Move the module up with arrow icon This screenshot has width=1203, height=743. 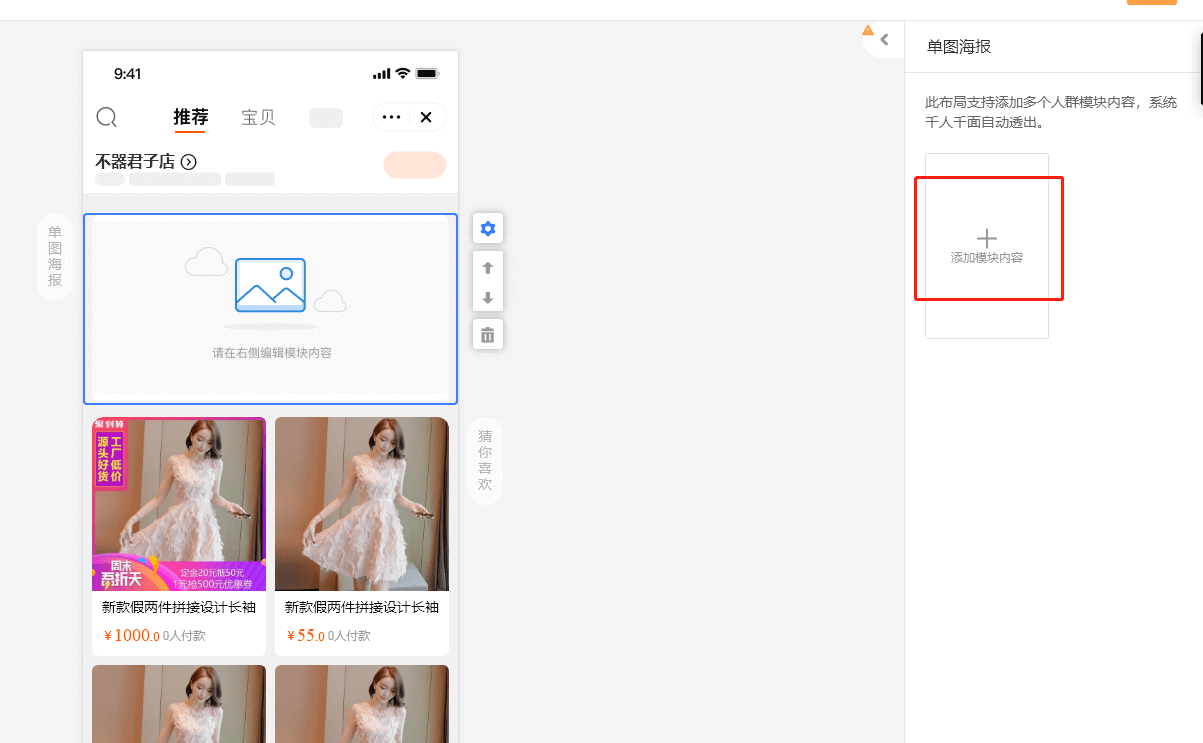click(488, 267)
